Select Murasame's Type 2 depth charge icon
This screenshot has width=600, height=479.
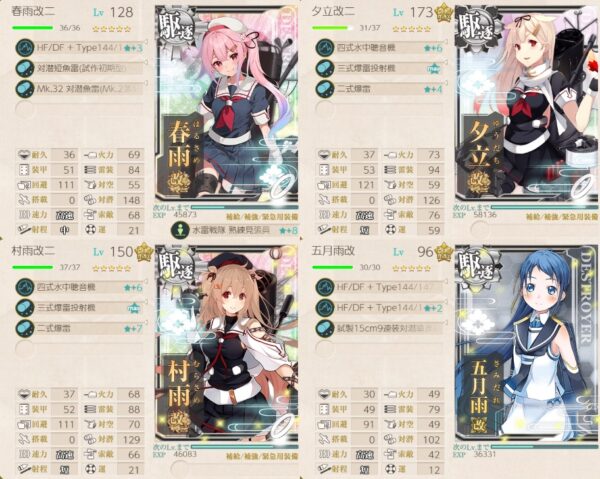(25, 328)
